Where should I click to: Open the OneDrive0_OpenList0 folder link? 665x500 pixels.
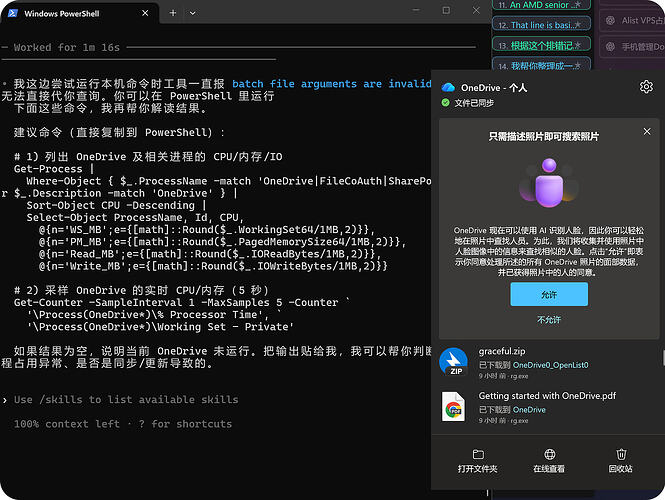[x=550, y=365]
